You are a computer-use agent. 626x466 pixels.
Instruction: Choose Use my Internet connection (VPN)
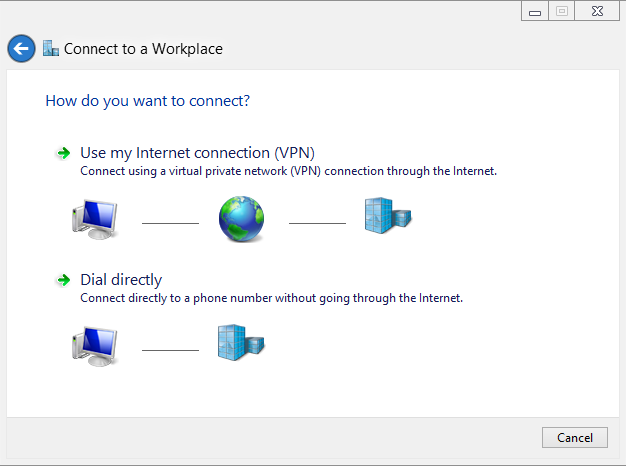tap(197, 153)
